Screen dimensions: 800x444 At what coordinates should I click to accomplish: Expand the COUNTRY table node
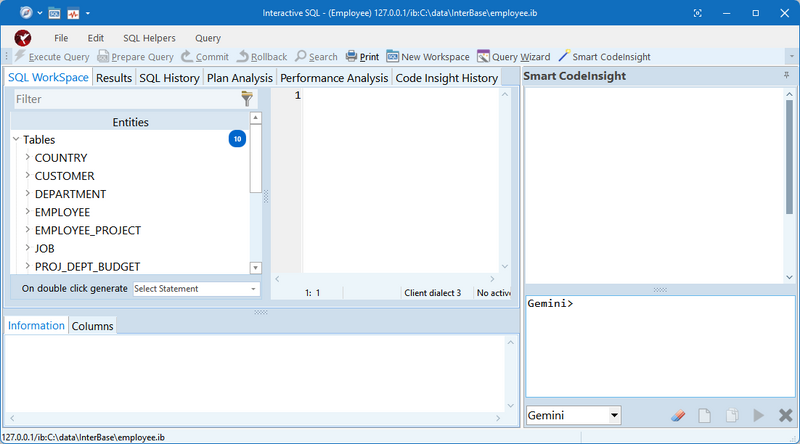point(28,157)
